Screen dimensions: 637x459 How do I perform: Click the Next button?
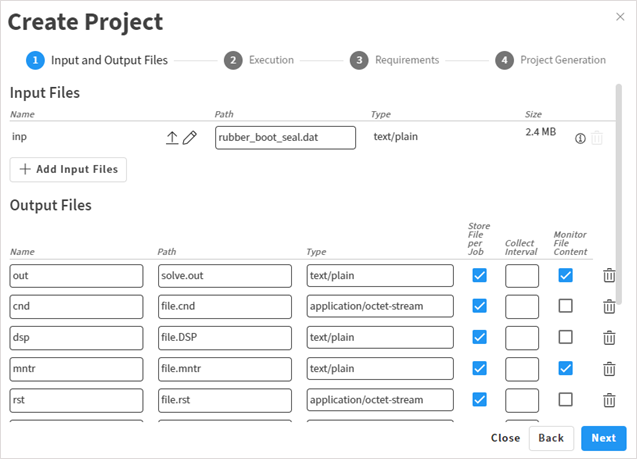[603, 438]
